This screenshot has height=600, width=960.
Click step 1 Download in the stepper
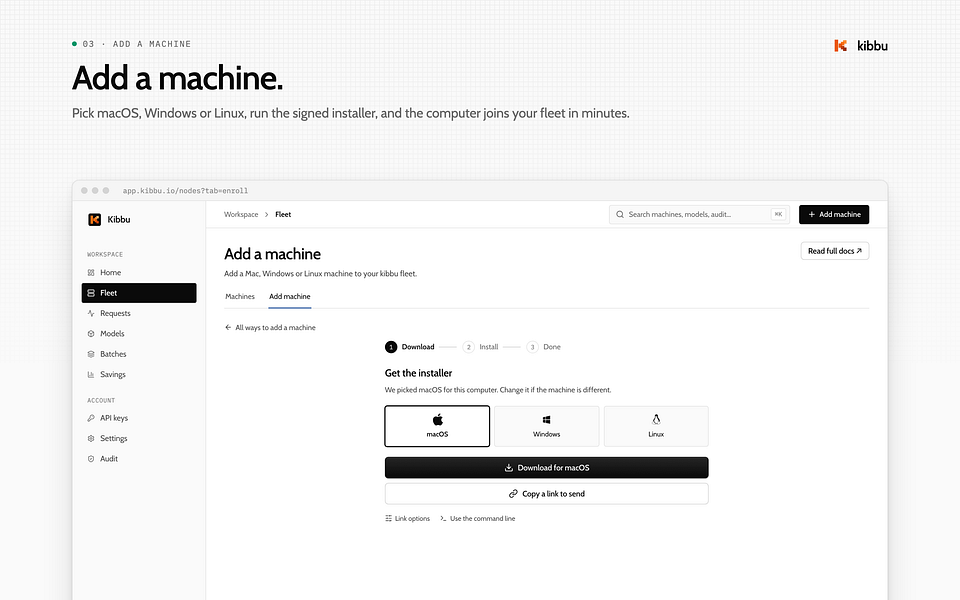pos(410,347)
